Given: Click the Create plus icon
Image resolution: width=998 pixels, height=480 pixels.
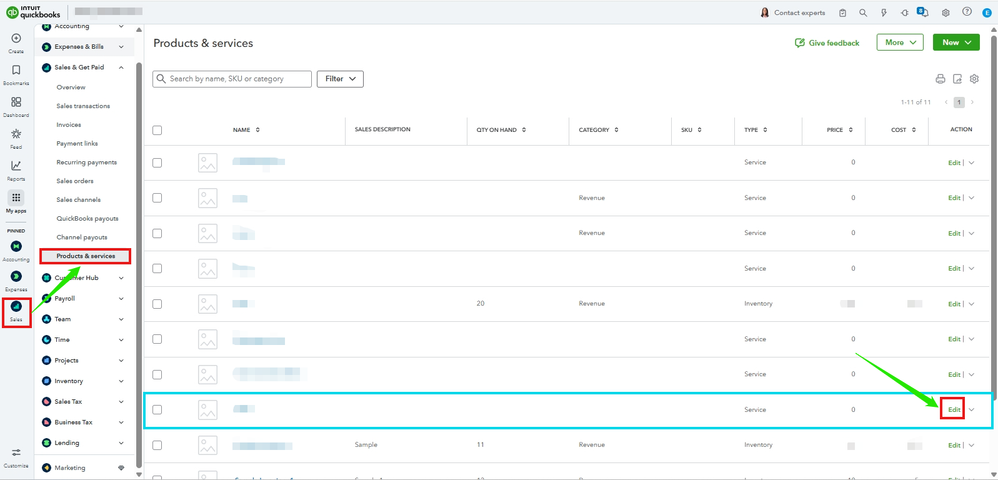Looking at the screenshot, I should pos(16,38).
